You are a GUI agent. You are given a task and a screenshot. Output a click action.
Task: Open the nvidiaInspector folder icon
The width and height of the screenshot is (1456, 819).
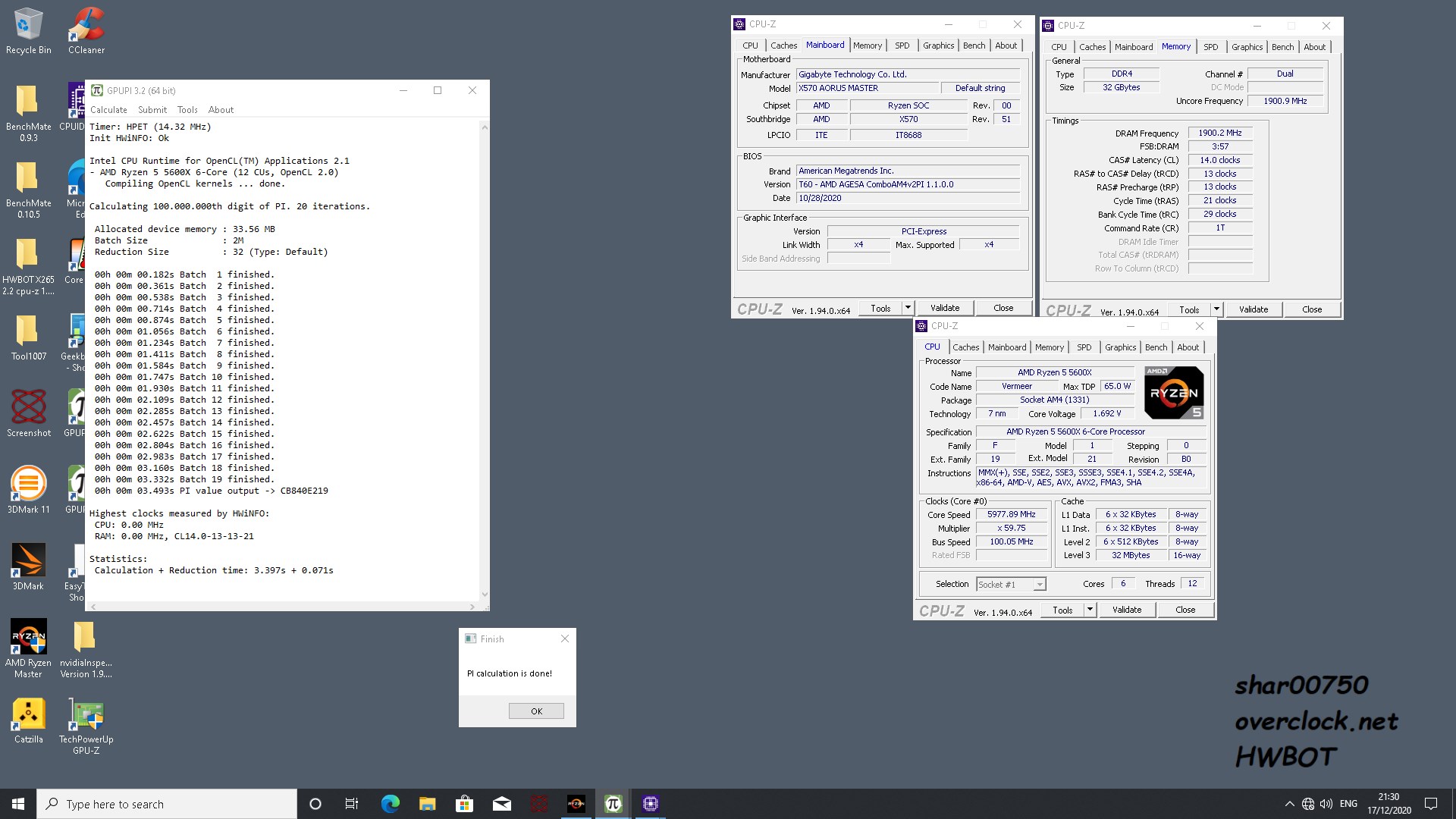[86, 648]
